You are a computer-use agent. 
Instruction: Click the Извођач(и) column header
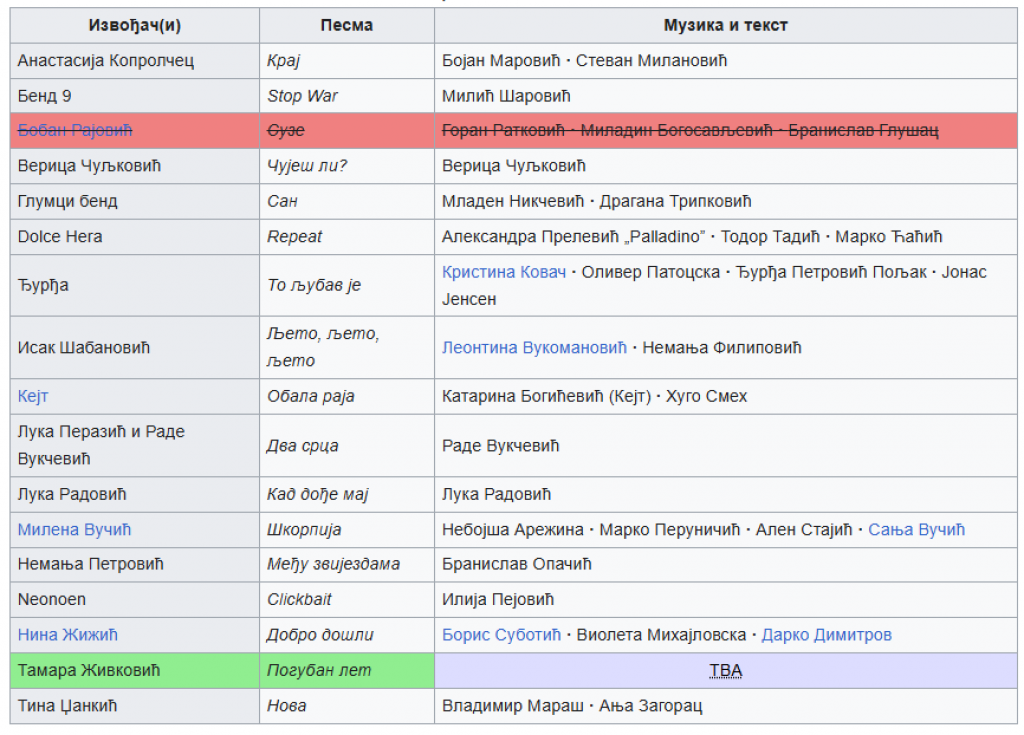pyautogui.click(x=134, y=25)
